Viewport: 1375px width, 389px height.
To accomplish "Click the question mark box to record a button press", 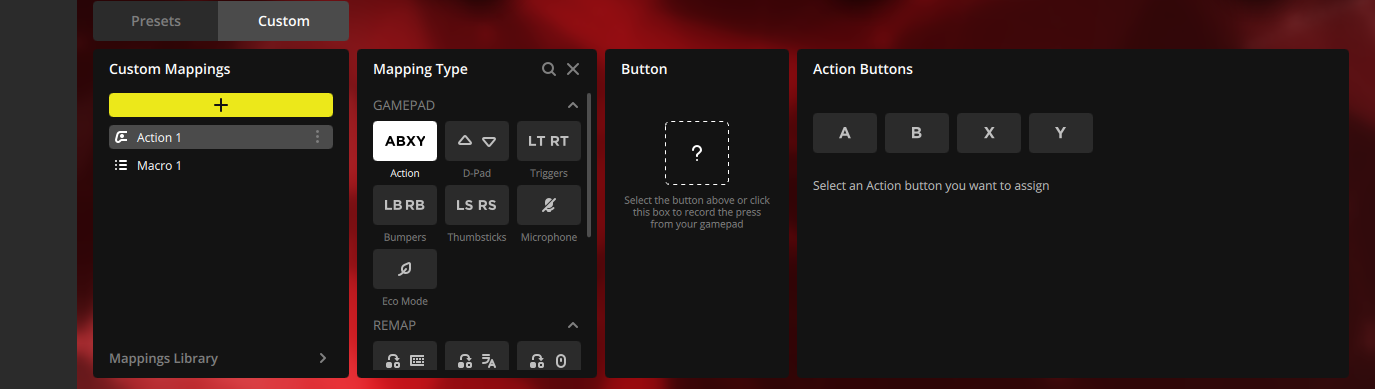I will [x=697, y=153].
